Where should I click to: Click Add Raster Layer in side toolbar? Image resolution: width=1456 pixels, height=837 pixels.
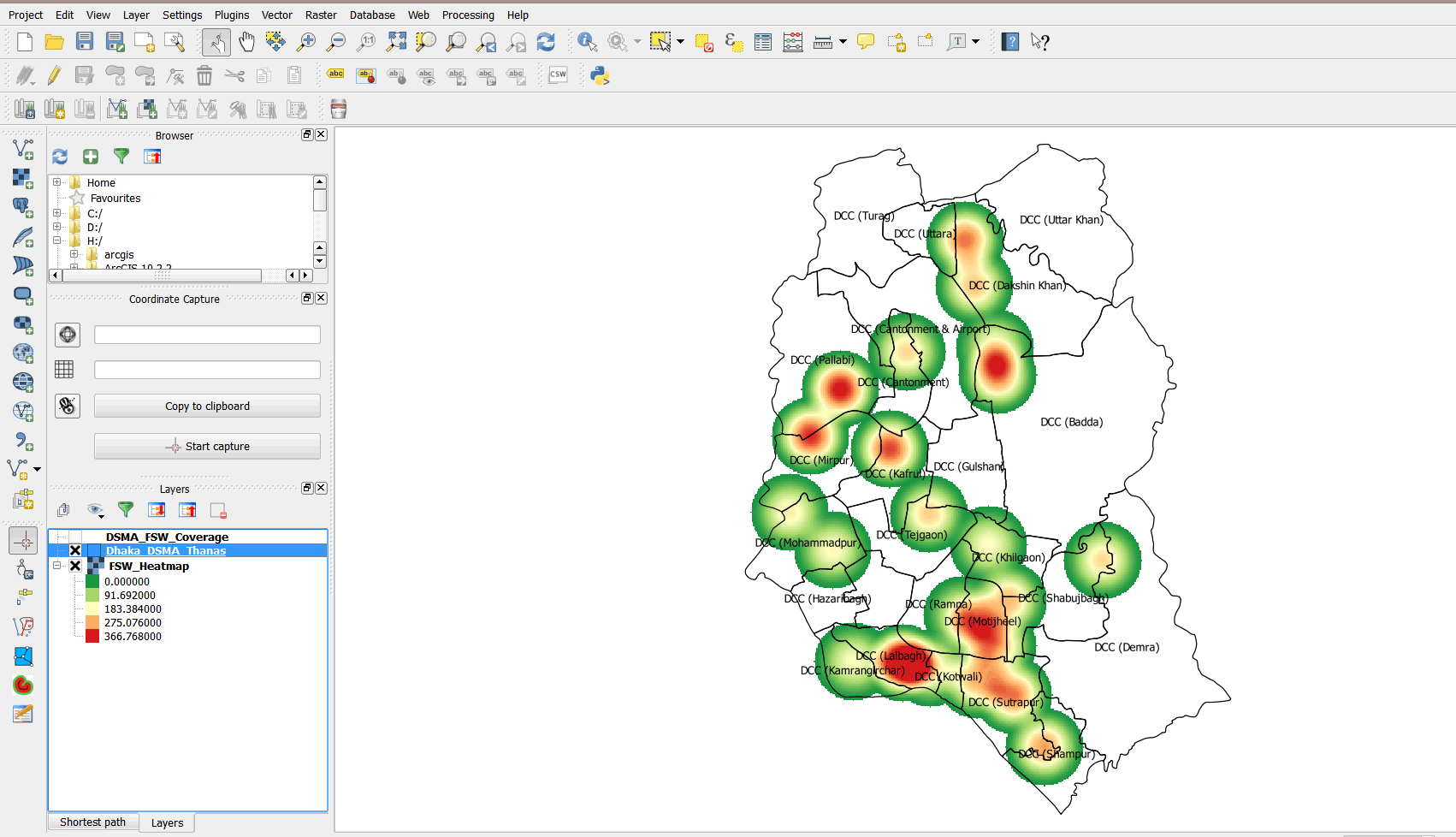[23, 178]
